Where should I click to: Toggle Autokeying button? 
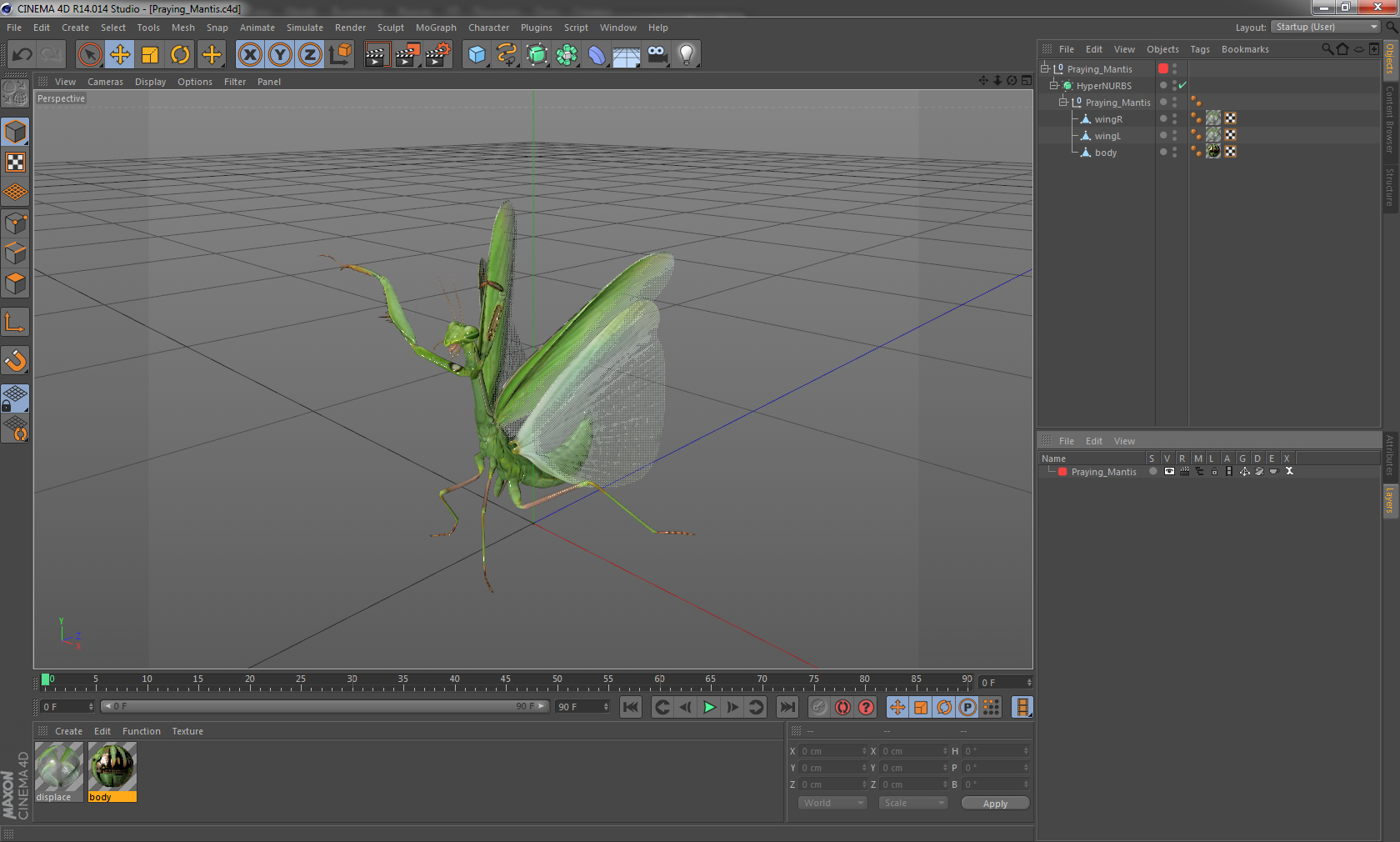click(842, 707)
